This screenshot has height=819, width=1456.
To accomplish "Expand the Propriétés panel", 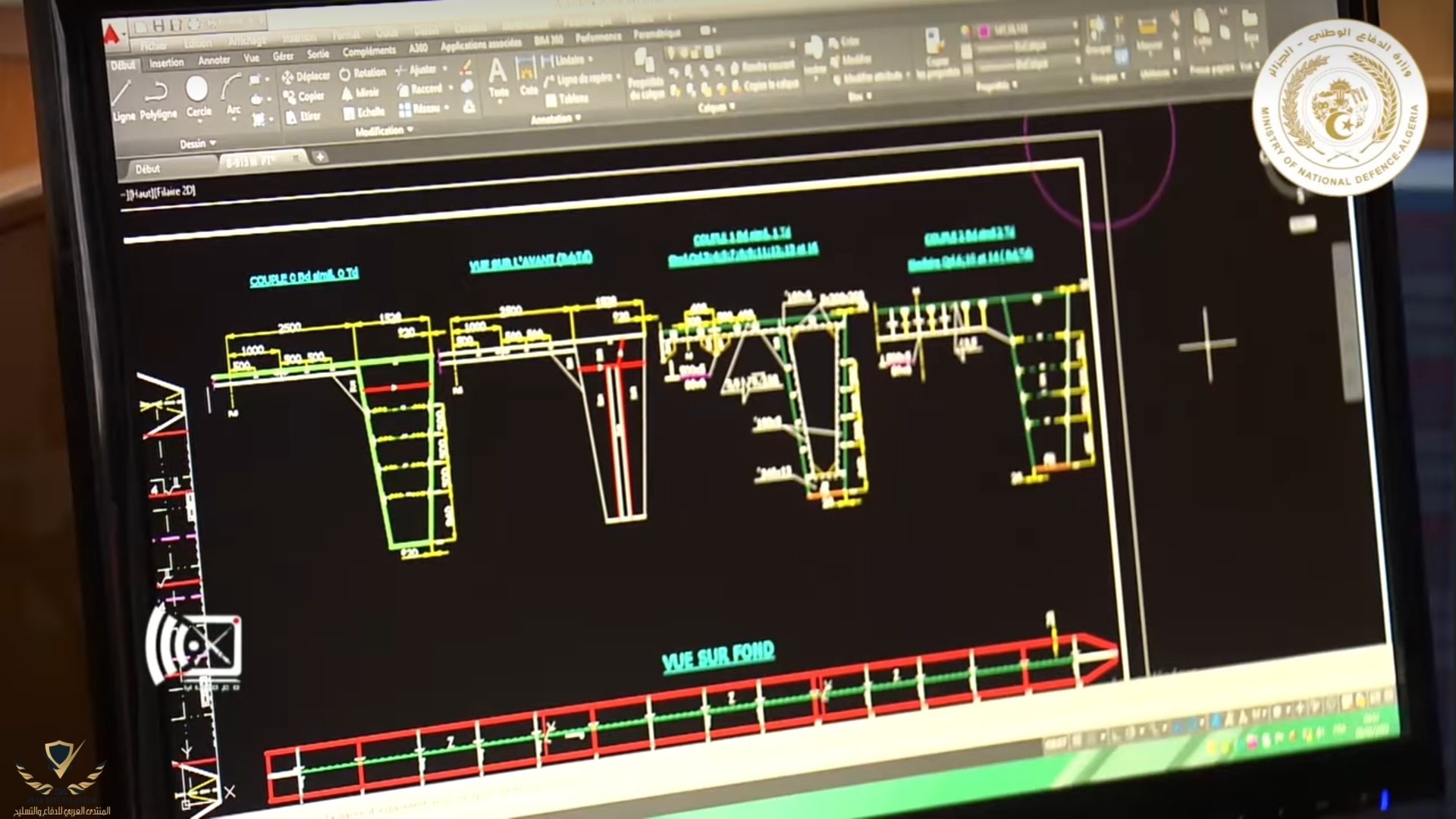I will coord(997,86).
